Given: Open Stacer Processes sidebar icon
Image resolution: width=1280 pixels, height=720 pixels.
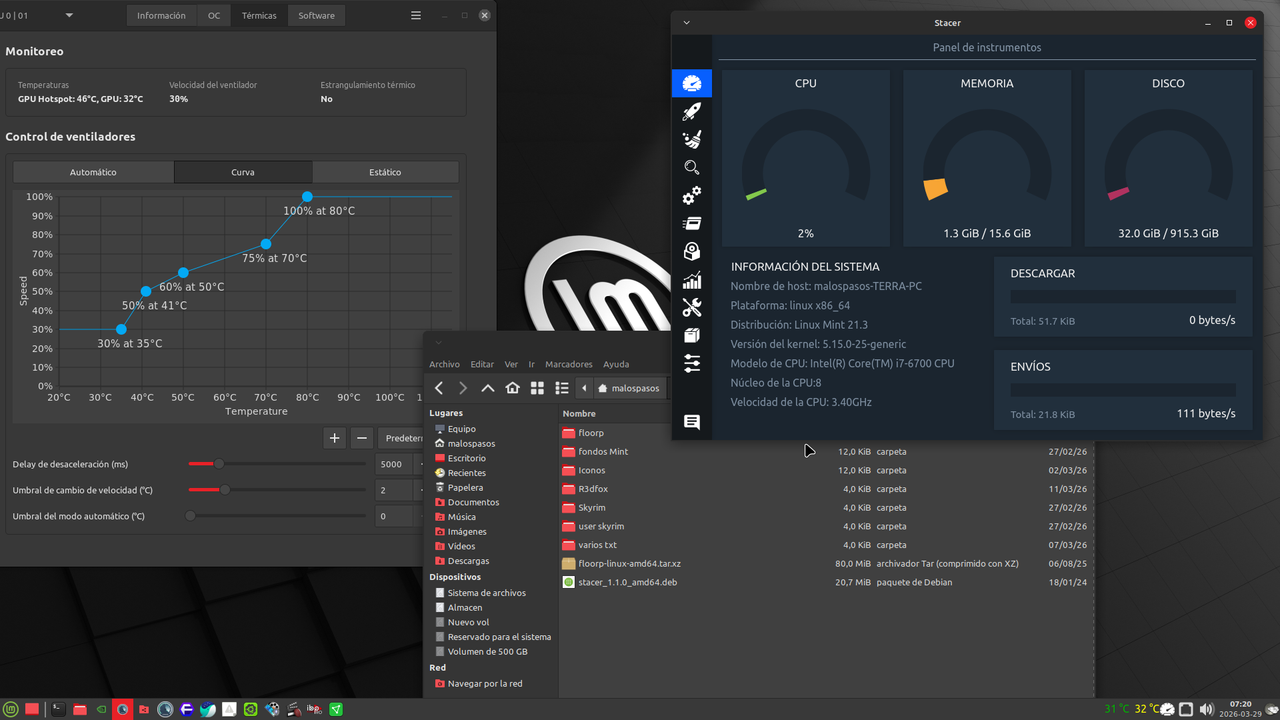Looking at the screenshot, I should (691, 223).
